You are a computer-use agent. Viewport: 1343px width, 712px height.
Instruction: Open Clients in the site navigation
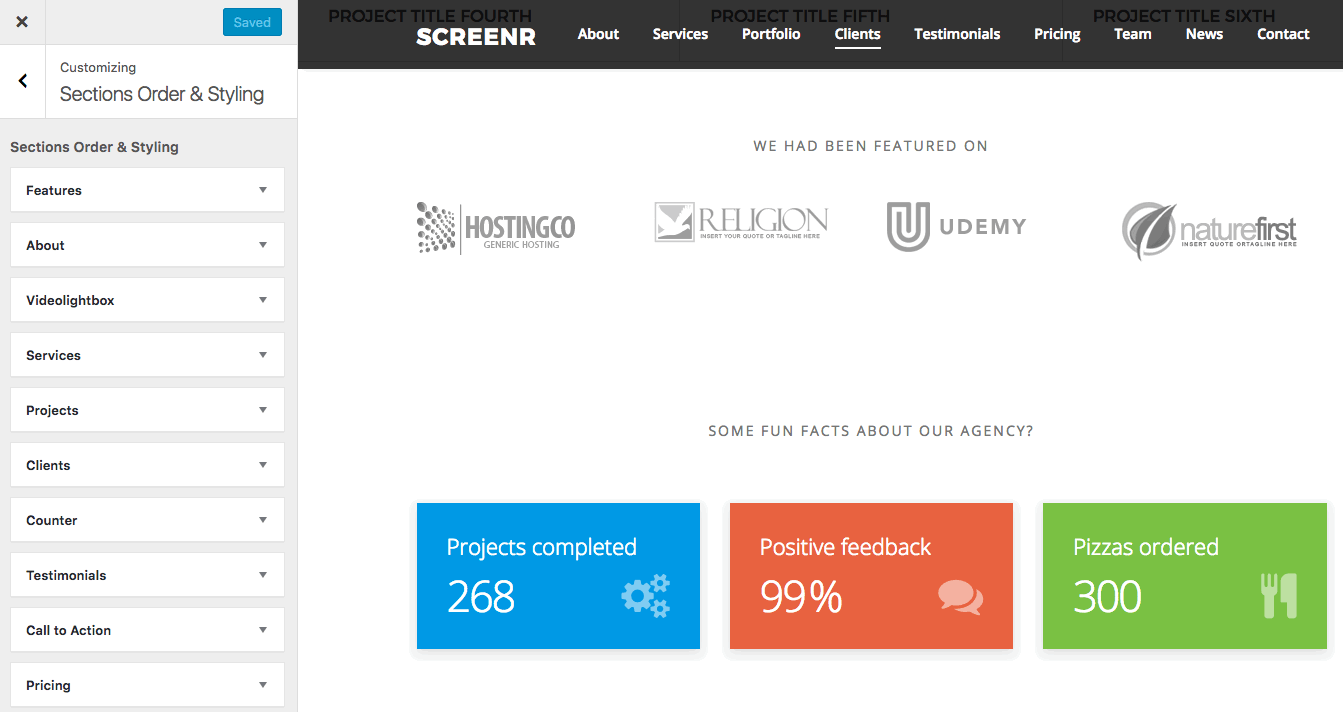pyautogui.click(x=857, y=34)
